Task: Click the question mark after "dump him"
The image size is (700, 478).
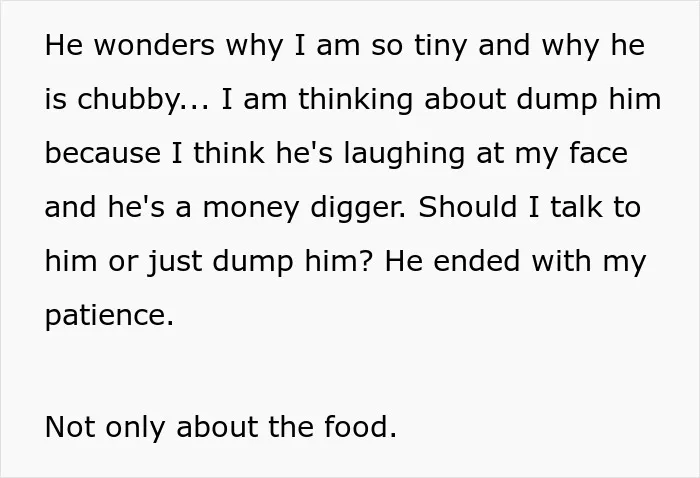Action: tap(366, 262)
